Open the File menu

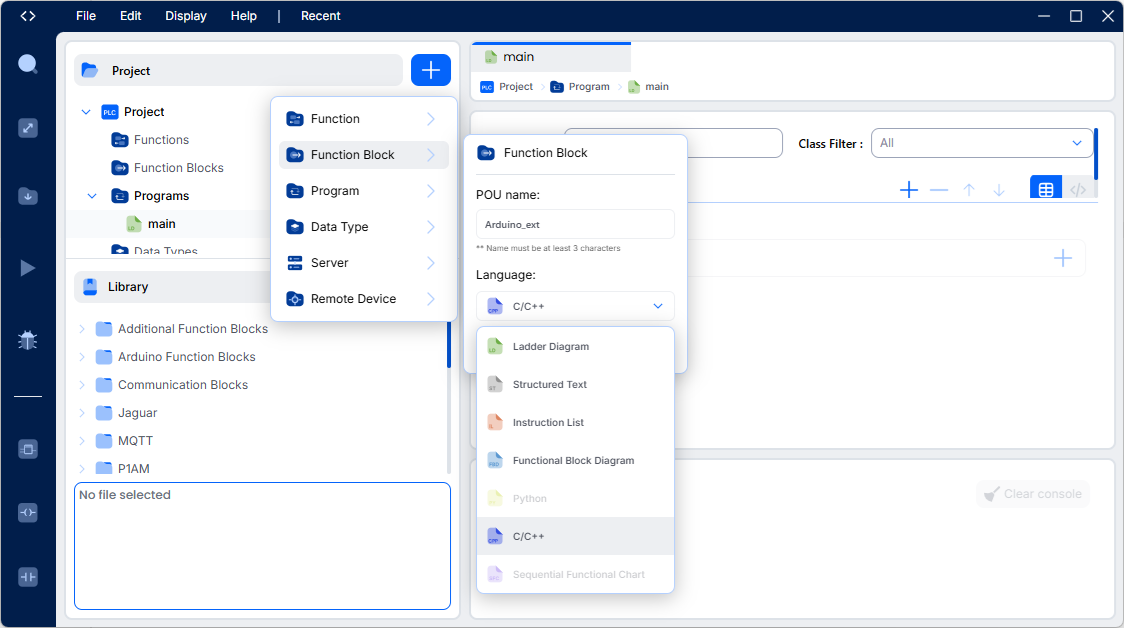tap(86, 16)
